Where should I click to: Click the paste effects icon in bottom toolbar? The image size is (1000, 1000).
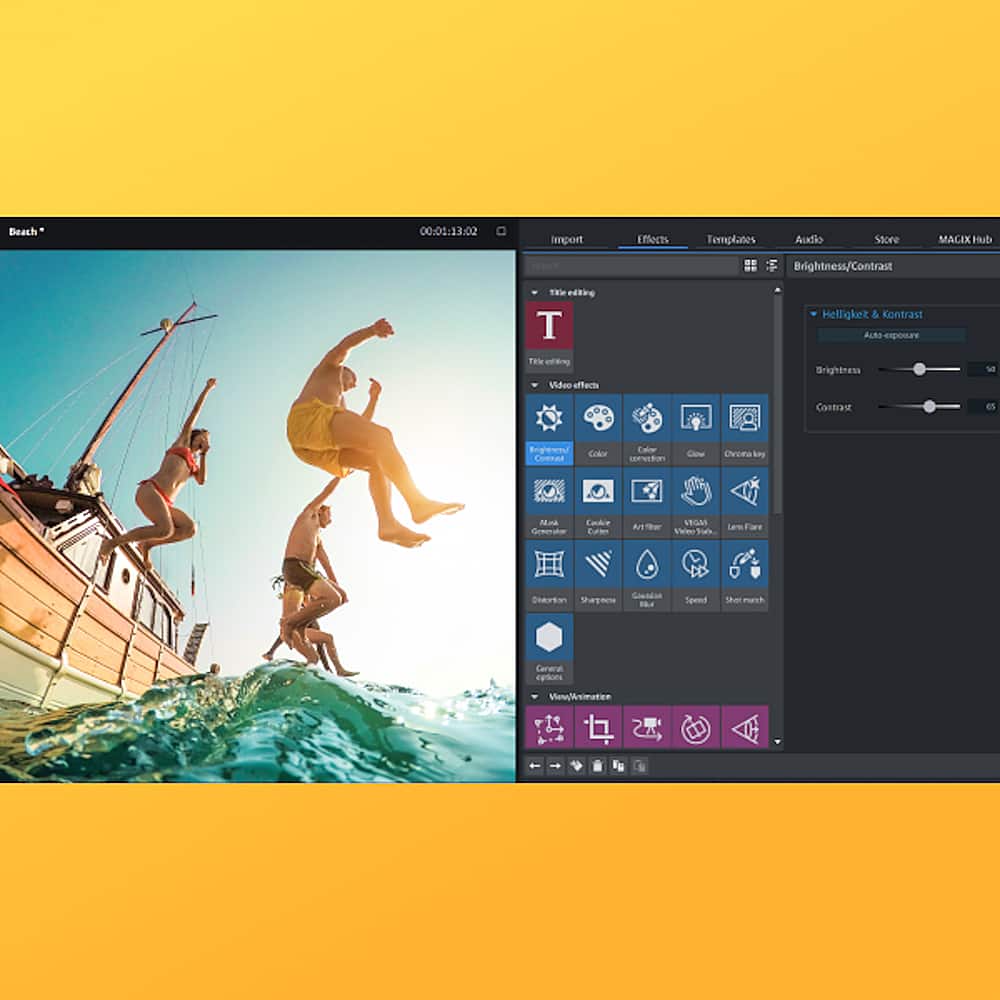(639, 766)
